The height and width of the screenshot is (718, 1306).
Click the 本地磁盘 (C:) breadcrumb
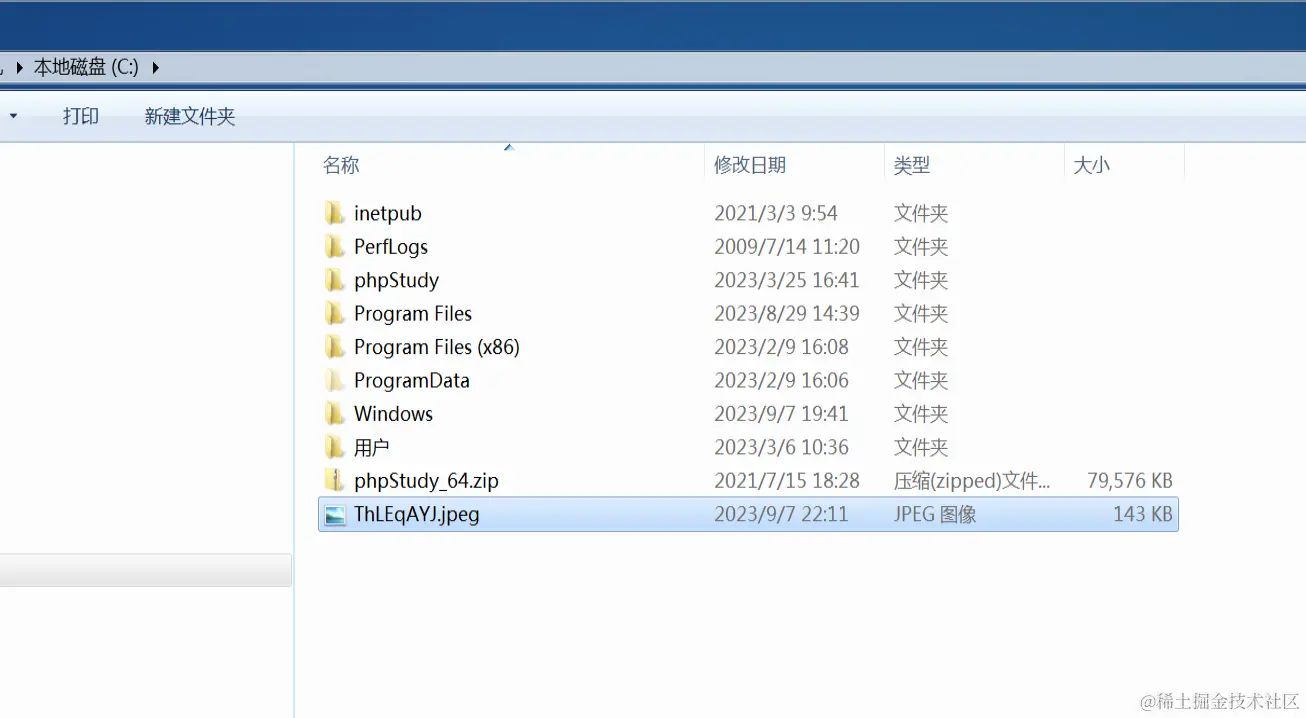coord(86,68)
